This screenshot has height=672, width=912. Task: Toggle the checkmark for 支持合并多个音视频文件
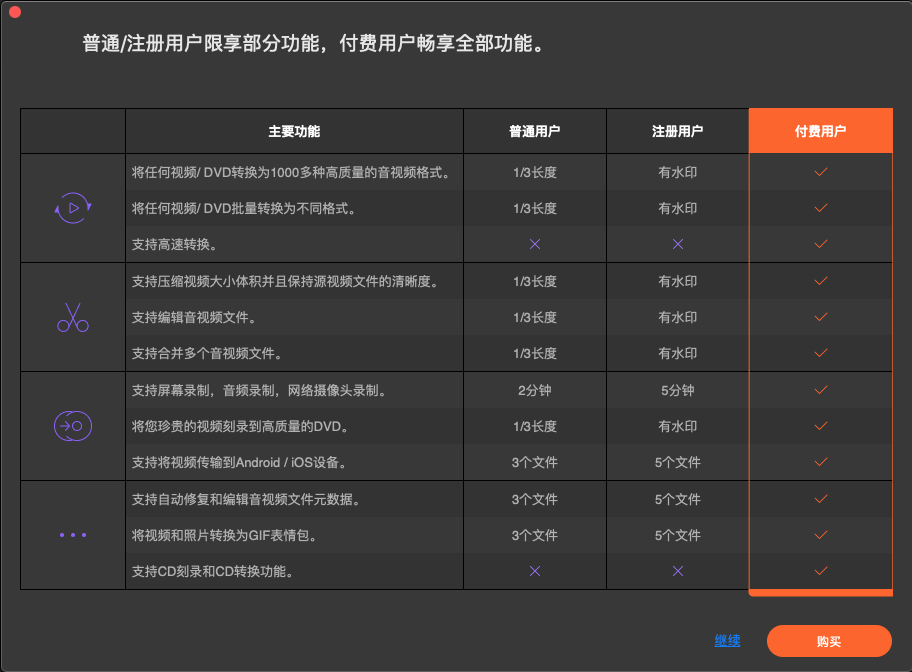pyautogui.click(x=820, y=353)
